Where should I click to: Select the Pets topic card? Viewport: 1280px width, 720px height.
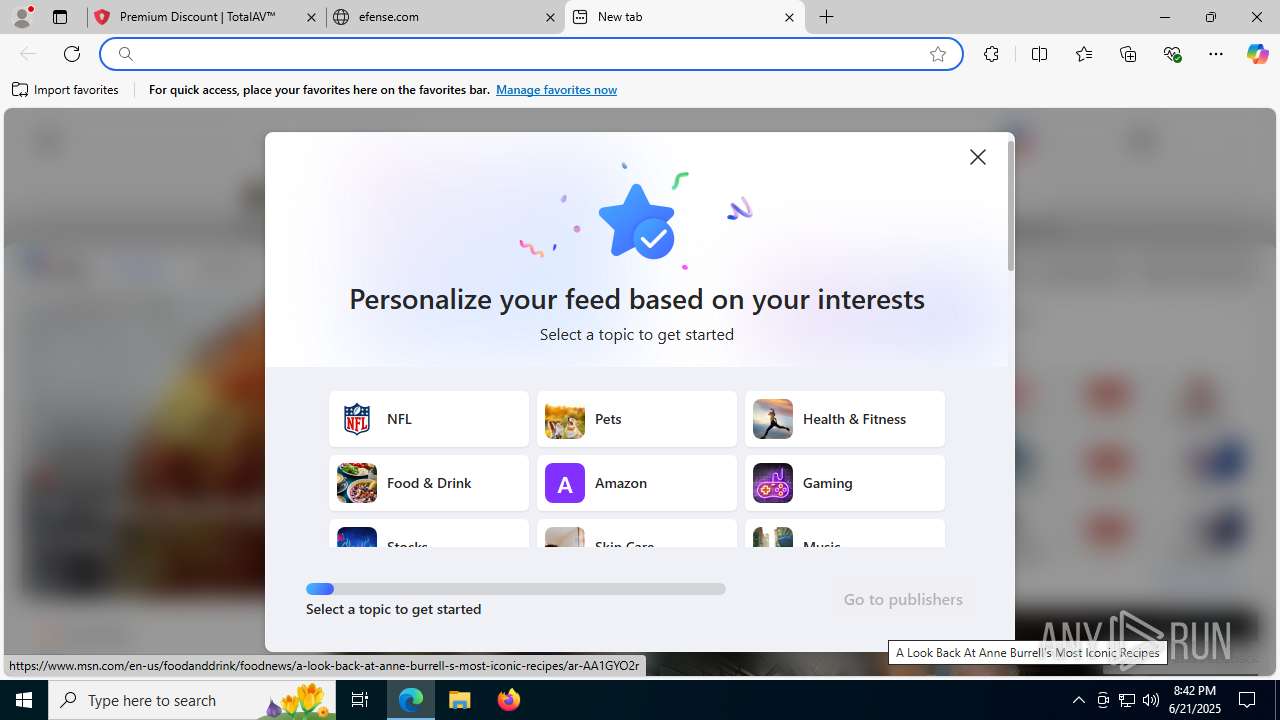click(x=637, y=419)
